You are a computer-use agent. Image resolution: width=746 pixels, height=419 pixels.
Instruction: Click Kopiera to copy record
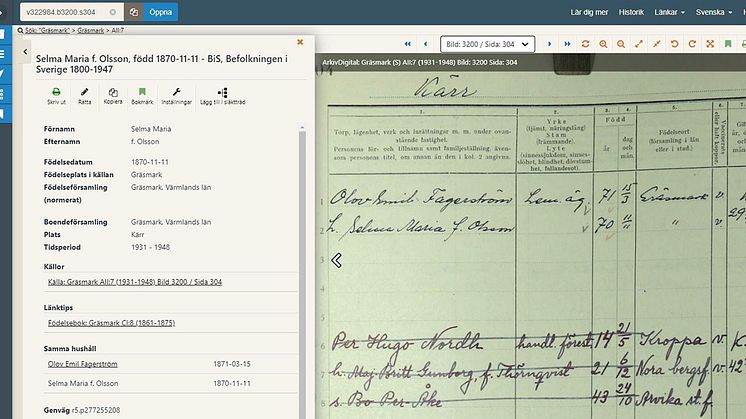point(113,96)
